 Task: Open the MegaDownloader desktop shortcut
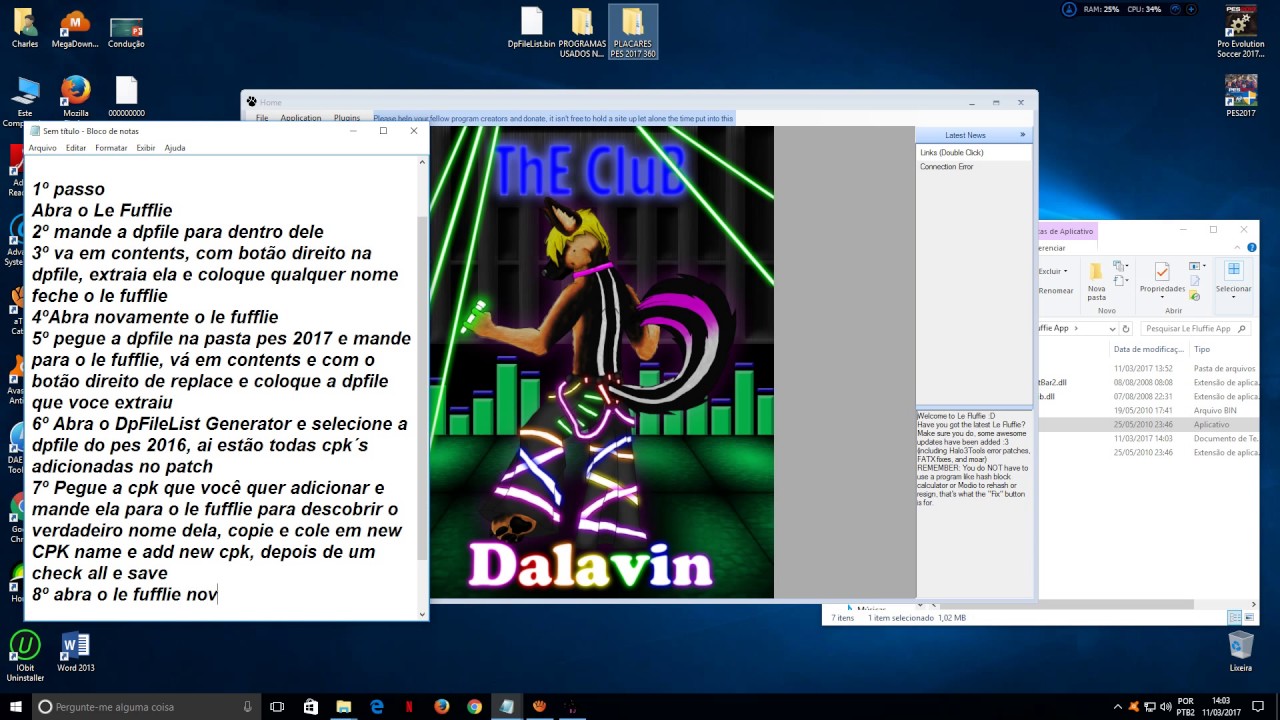(x=75, y=28)
